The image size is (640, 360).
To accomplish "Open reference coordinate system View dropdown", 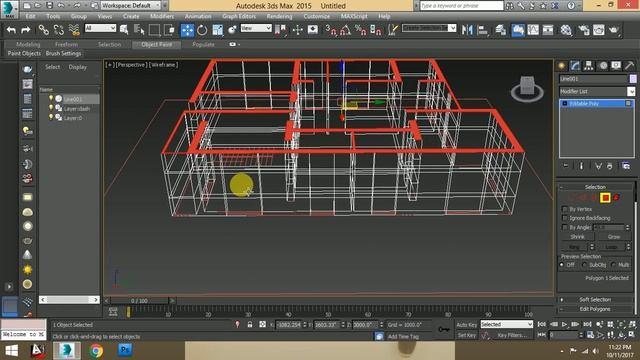I will pos(256,28).
